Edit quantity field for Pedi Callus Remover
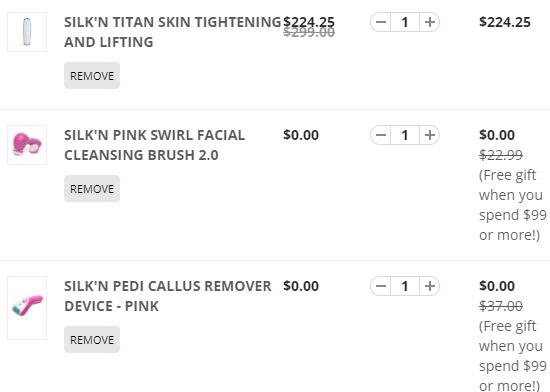550x392 pixels. pyautogui.click(x=405, y=286)
